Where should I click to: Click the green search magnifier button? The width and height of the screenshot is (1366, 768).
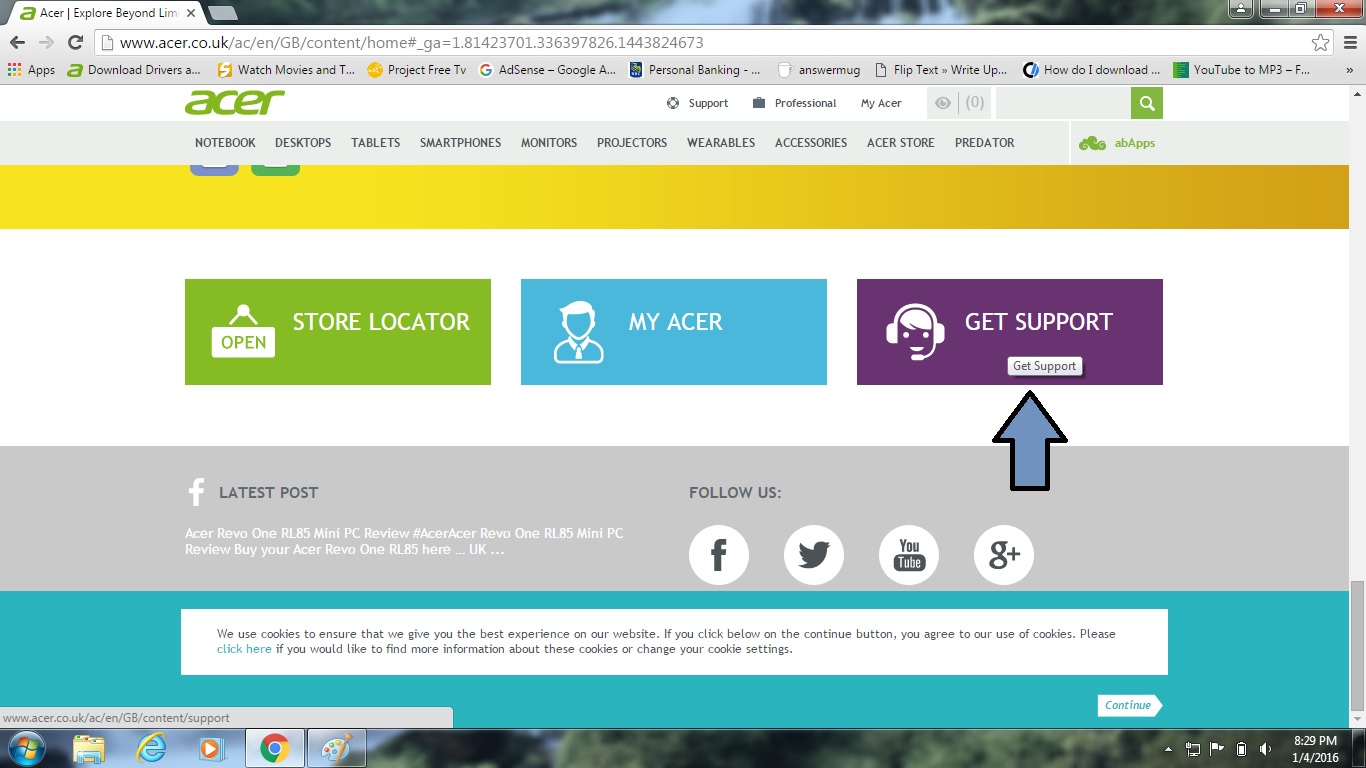click(x=1147, y=103)
